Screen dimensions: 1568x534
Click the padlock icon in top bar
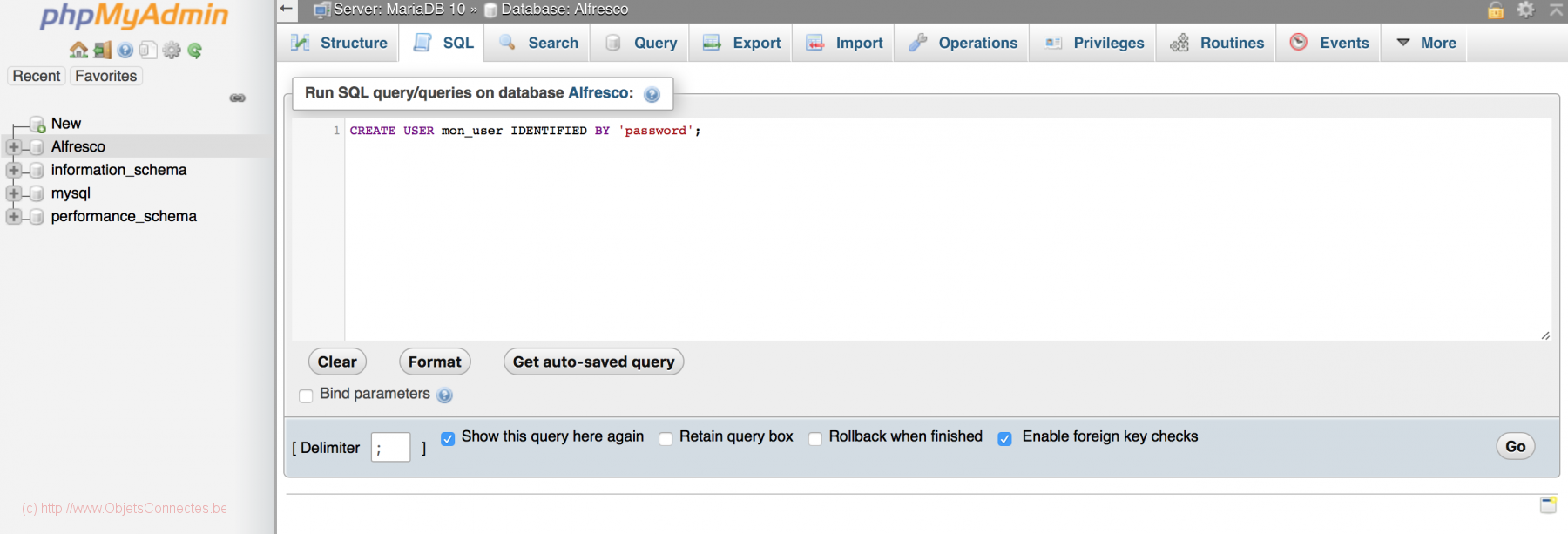[x=1496, y=10]
